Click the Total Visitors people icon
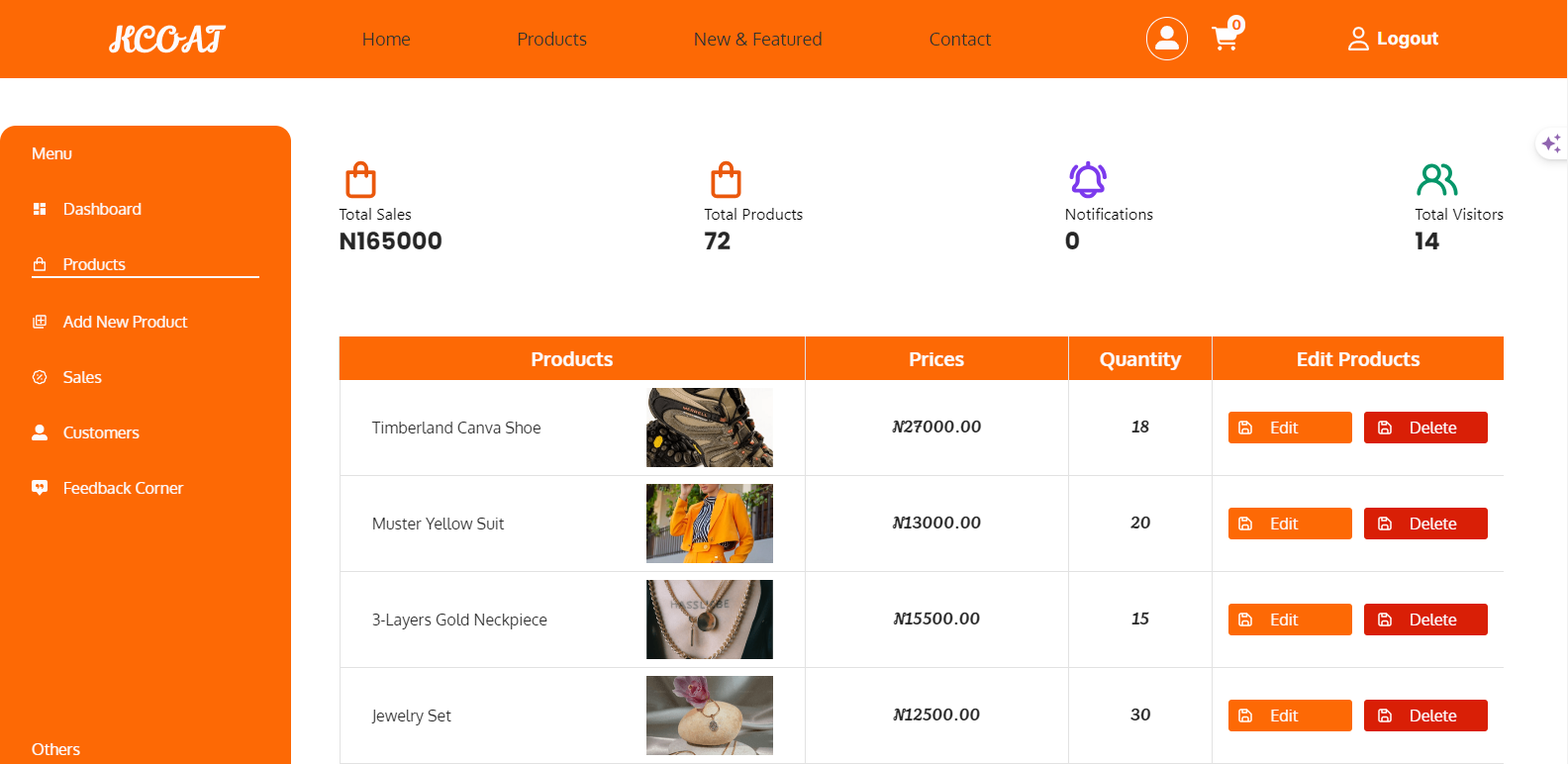This screenshot has width=1568, height=764. tap(1437, 179)
